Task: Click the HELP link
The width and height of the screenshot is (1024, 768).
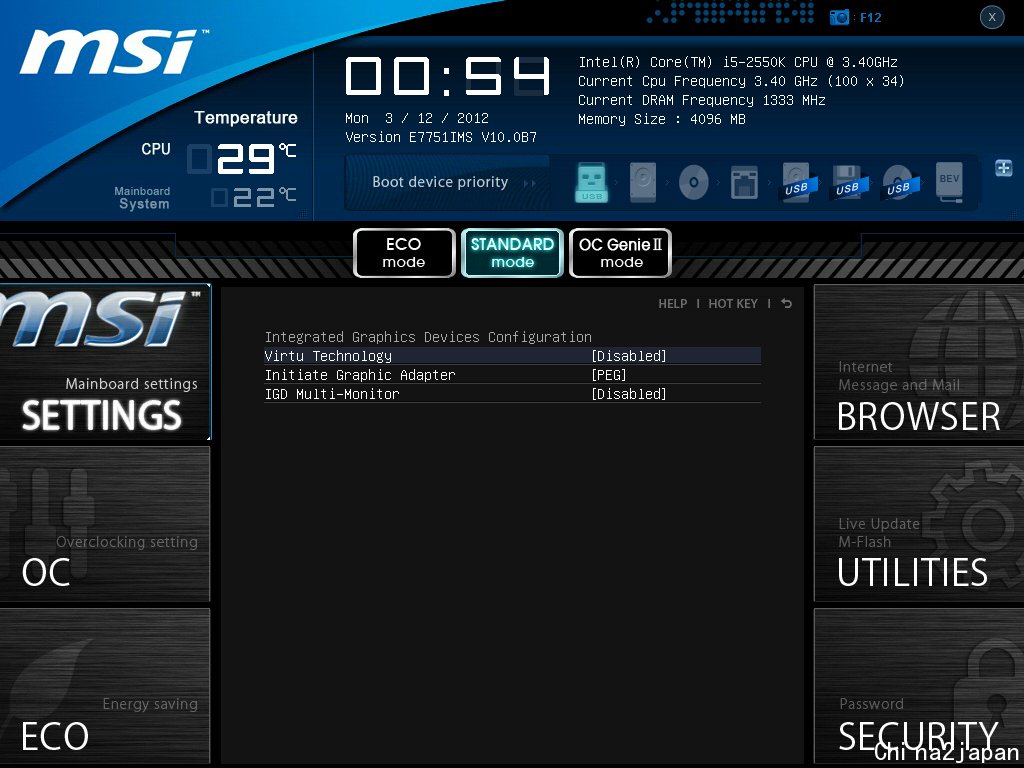Action: tap(673, 304)
